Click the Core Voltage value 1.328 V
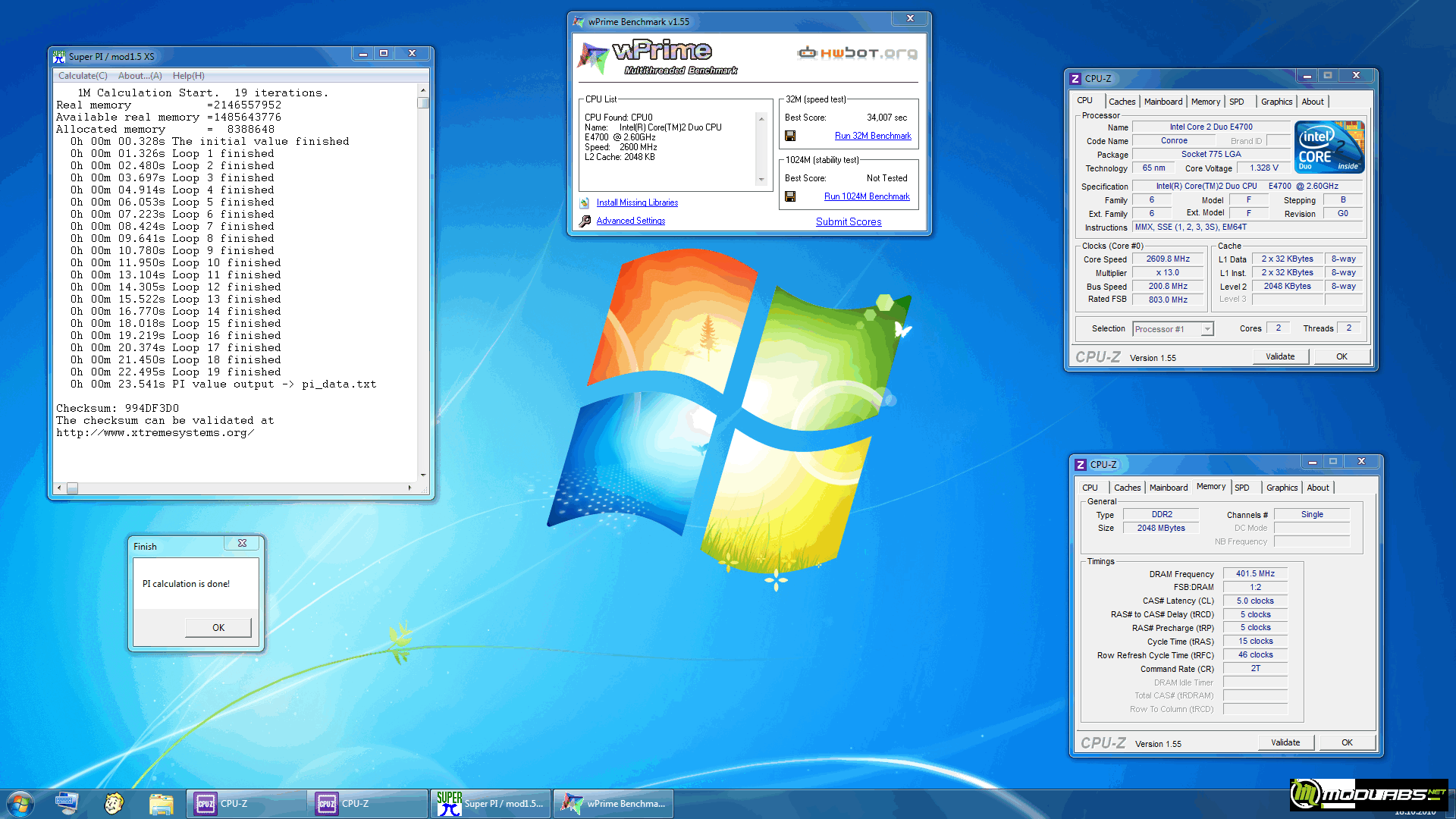1456x819 pixels. click(x=1264, y=168)
